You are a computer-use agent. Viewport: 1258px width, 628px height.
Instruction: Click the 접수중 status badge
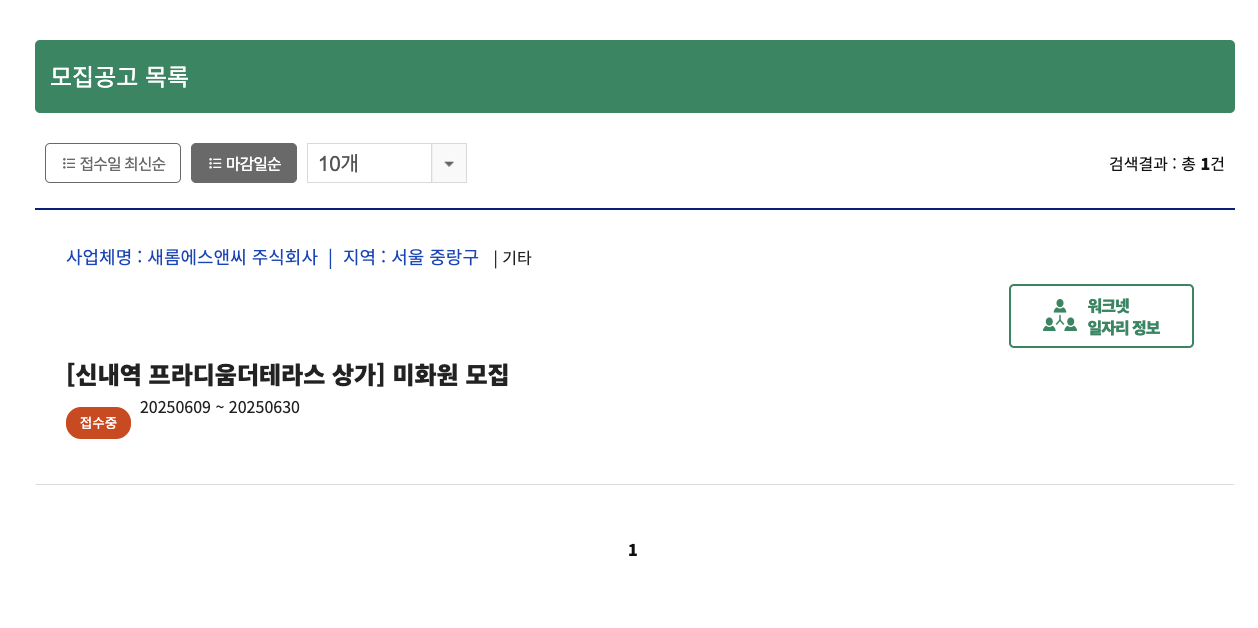click(x=98, y=422)
